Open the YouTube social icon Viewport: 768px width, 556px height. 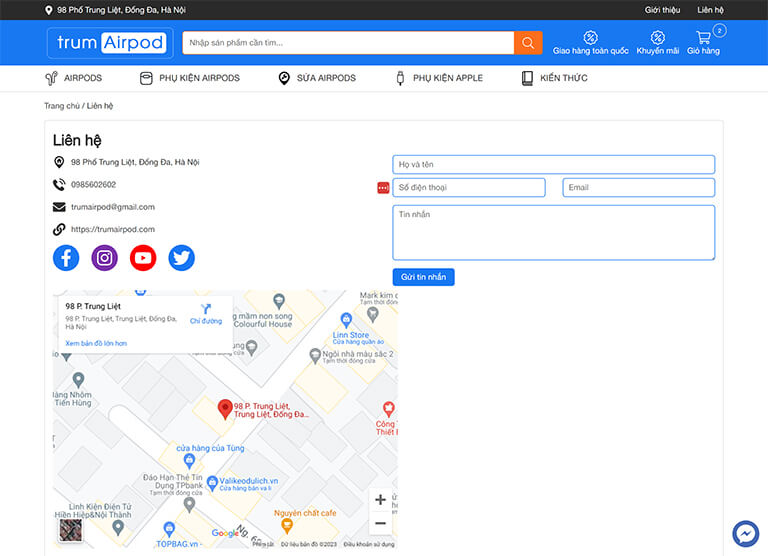[143, 258]
